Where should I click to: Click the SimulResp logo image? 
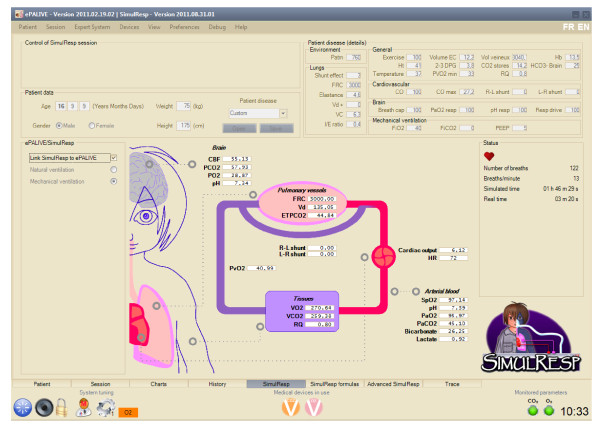point(531,337)
